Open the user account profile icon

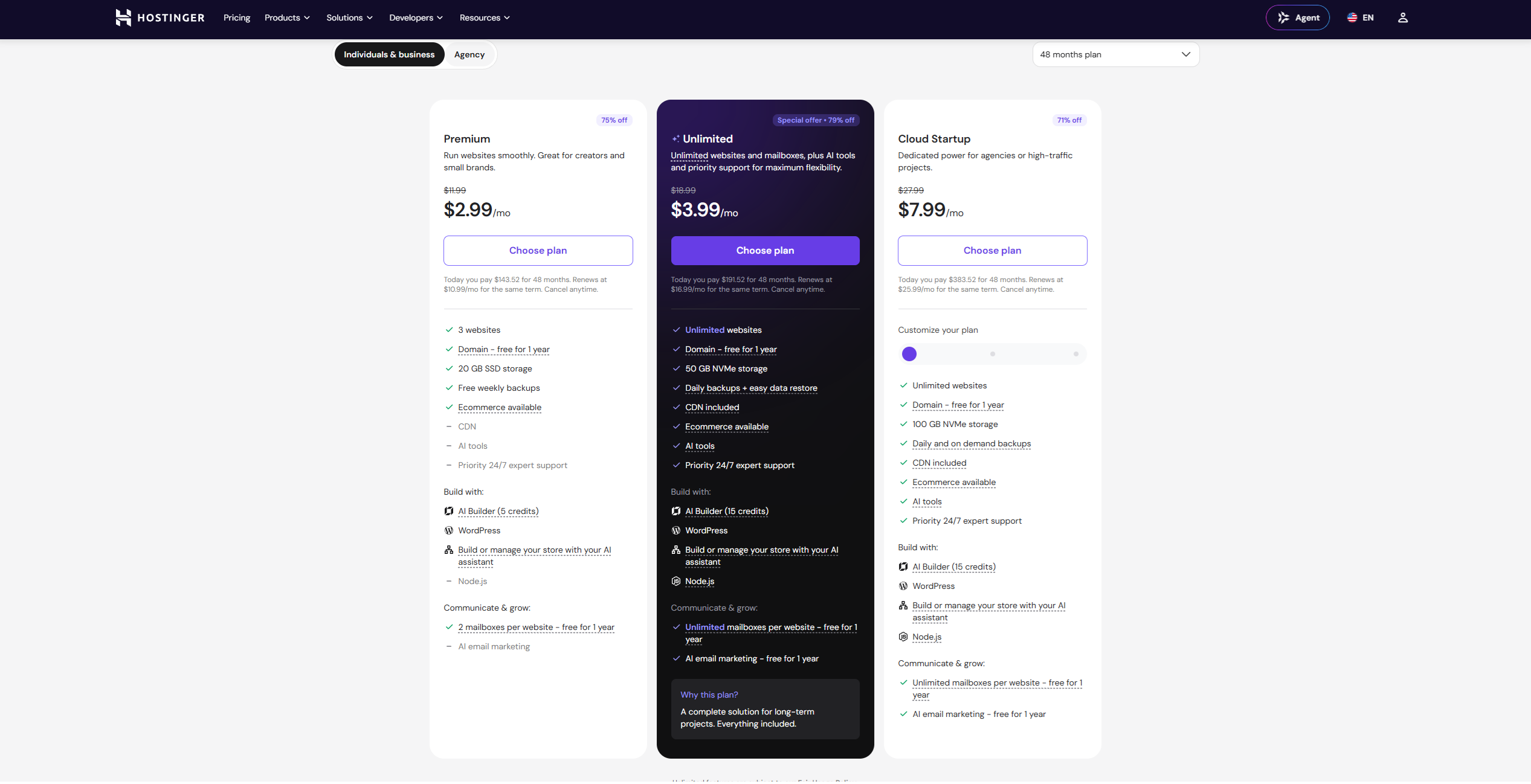1402,18
